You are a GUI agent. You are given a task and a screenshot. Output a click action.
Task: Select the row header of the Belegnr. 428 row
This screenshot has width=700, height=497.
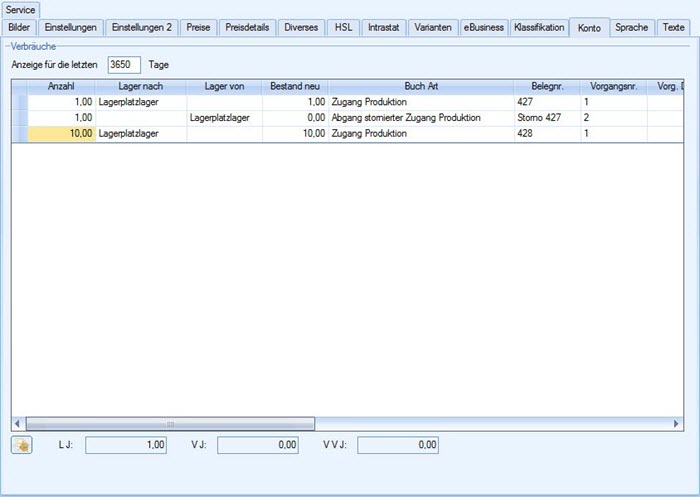[19, 134]
